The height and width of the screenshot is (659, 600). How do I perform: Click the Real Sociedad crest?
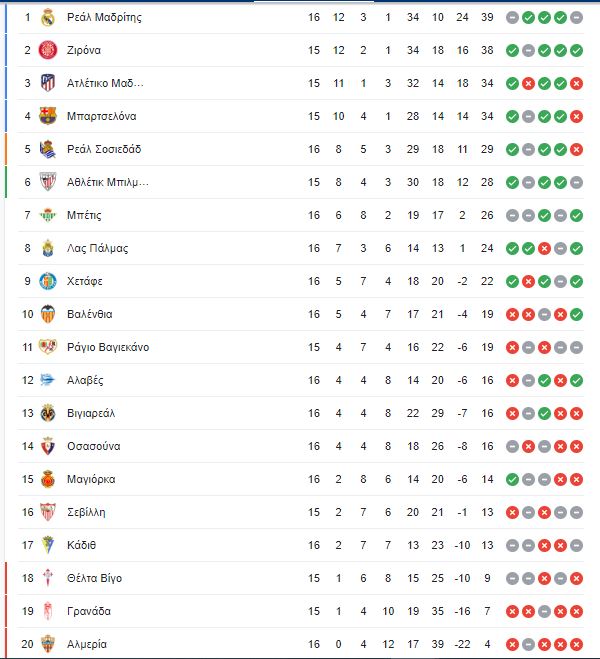(48, 149)
